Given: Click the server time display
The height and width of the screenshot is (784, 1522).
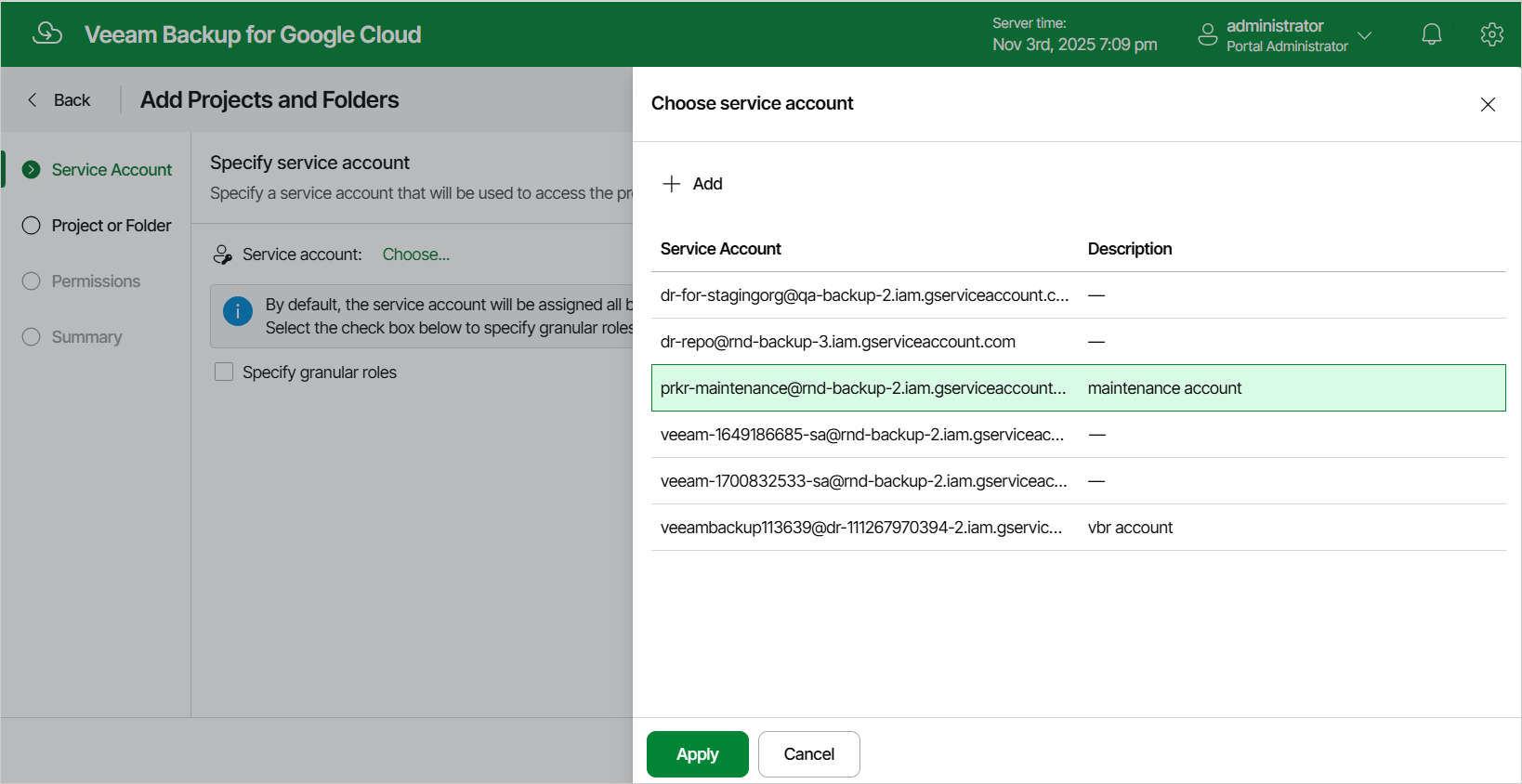Looking at the screenshot, I should (x=1075, y=34).
